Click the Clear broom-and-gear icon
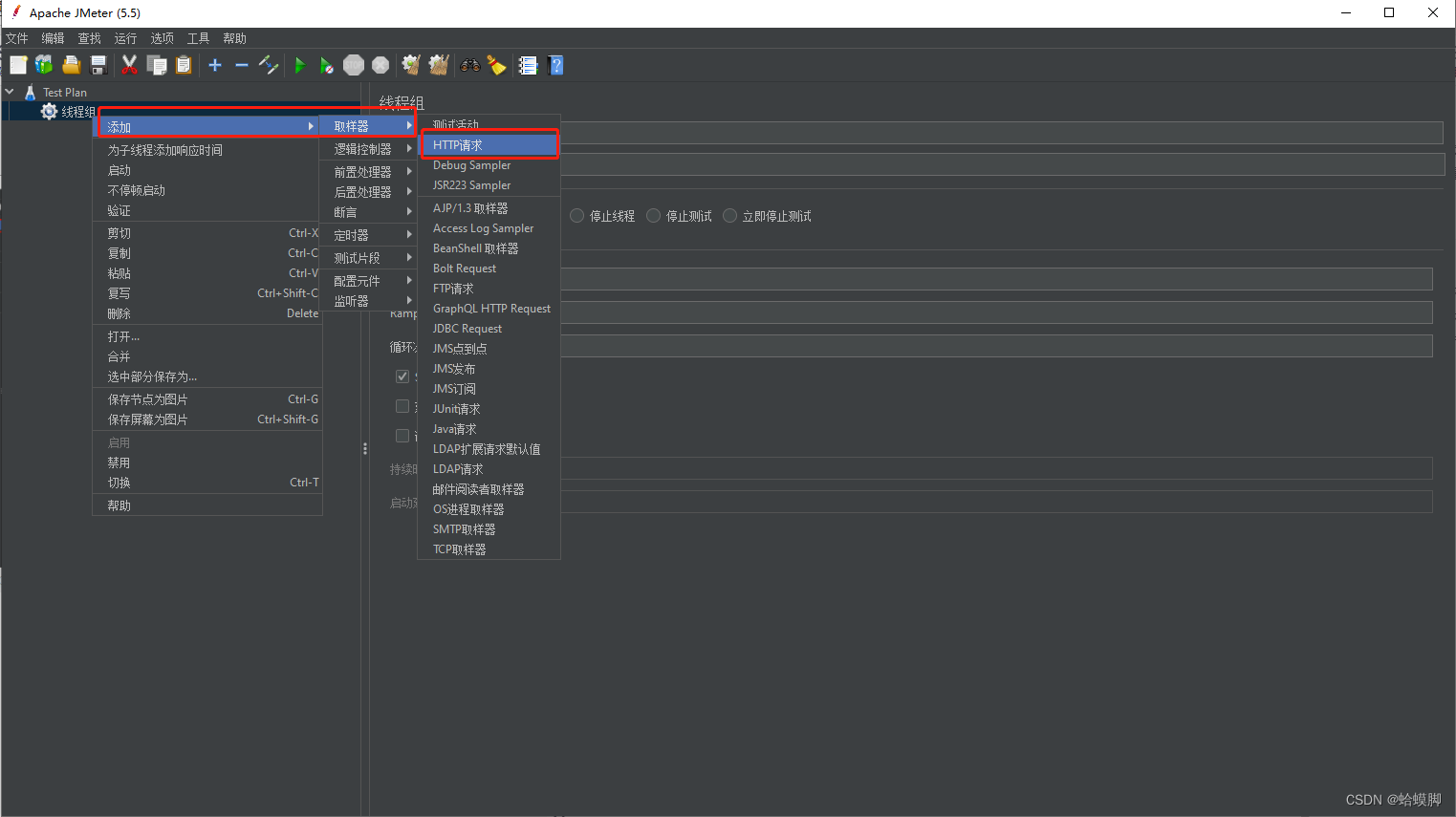Viewport: 1456px width, 817px height. coord(411,65)
